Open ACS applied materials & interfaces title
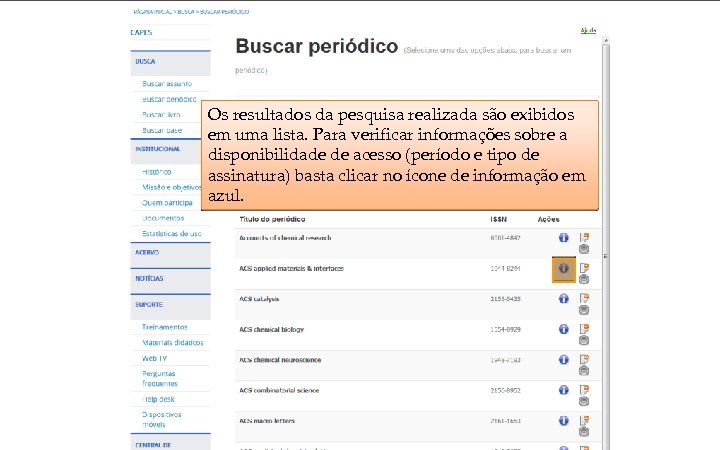Screen dimensions: 720x450 point(291,268)
